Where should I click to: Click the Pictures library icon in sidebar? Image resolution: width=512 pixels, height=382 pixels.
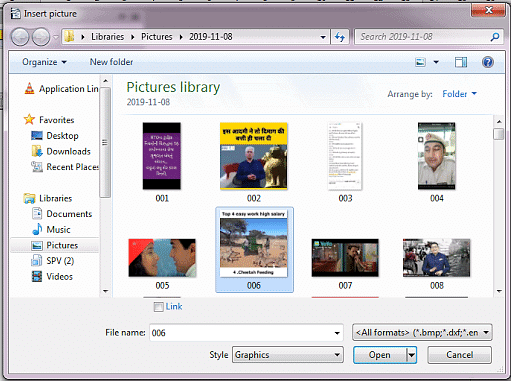(x=37, y=246)
